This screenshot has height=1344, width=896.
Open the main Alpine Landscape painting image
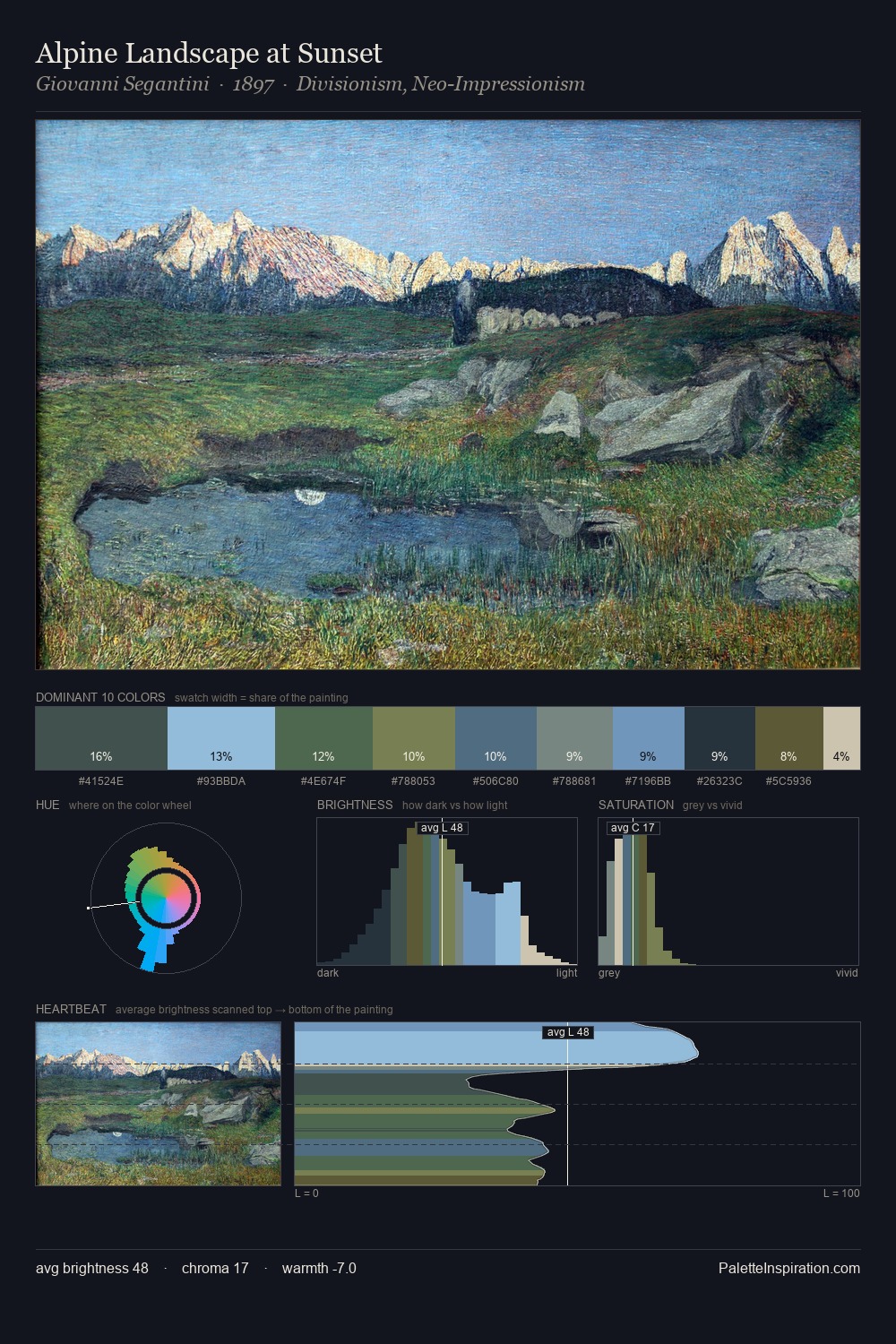pos(448,394)
